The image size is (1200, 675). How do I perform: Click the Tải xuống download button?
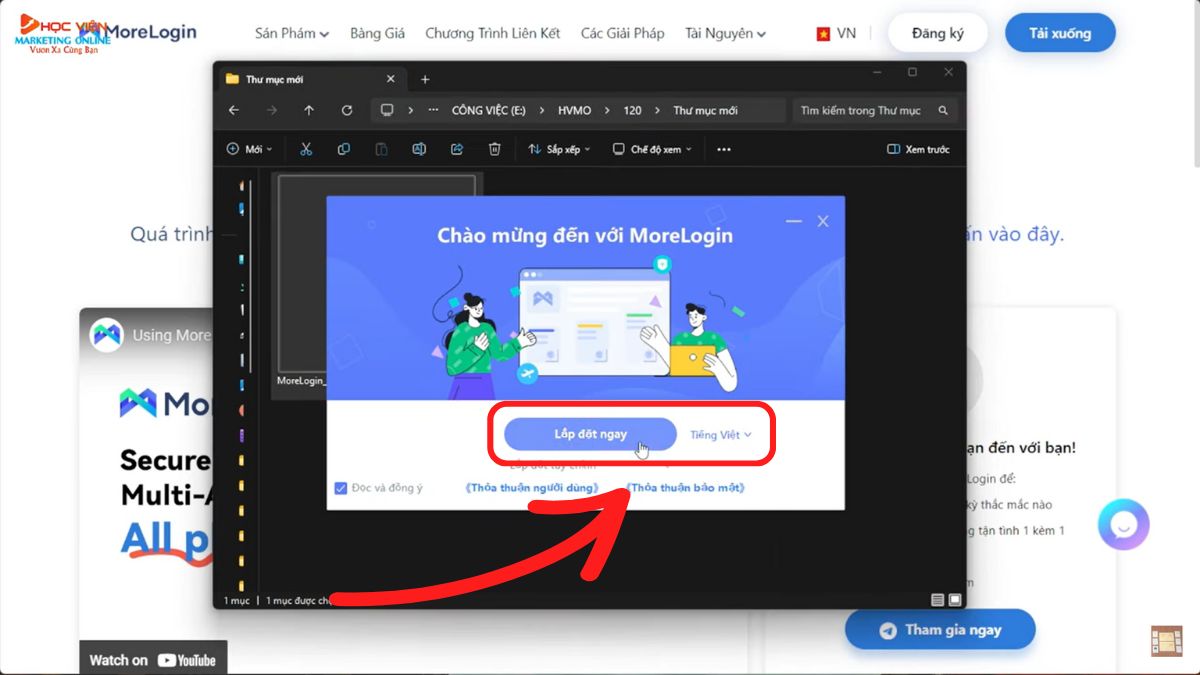click(x=1060, y=33)
